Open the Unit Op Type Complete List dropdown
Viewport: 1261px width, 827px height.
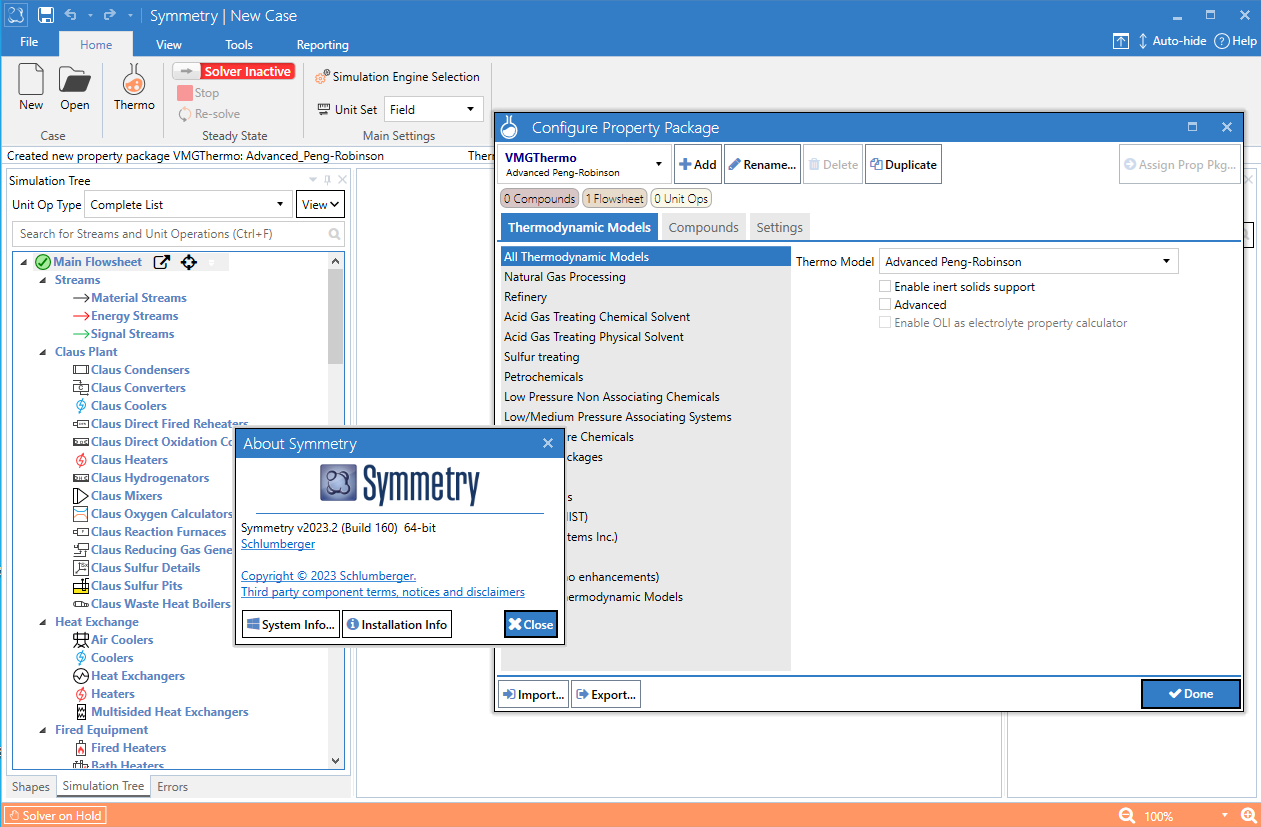[x=189, y=205]
